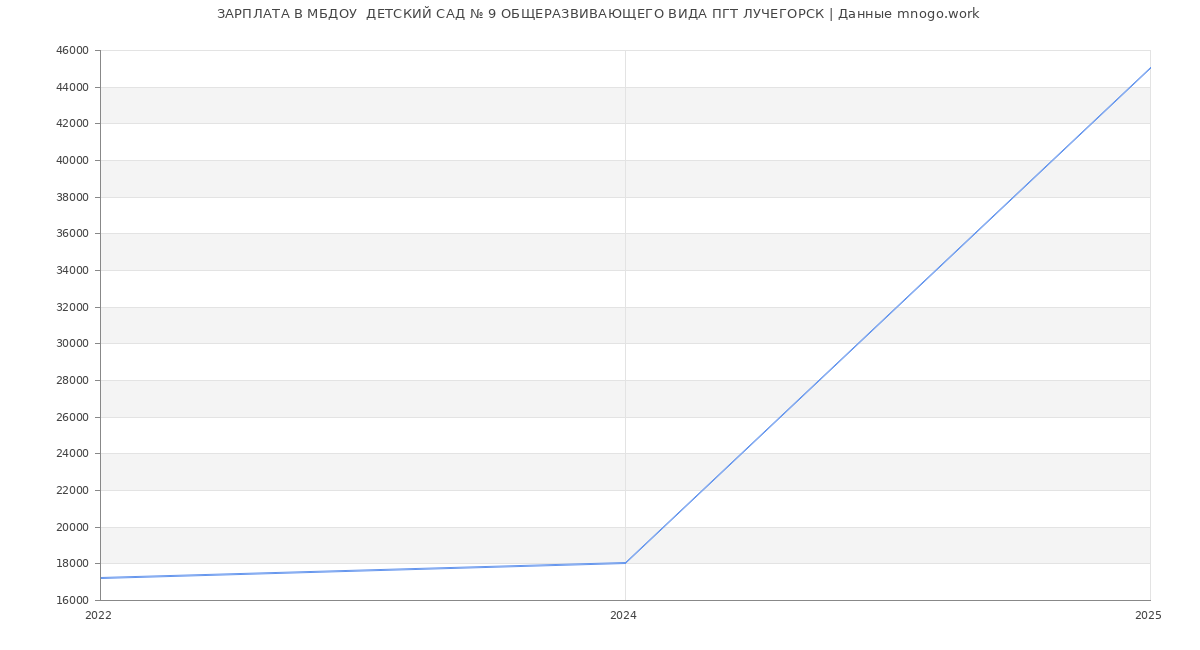Select the 2022 x-axis label

99,616
